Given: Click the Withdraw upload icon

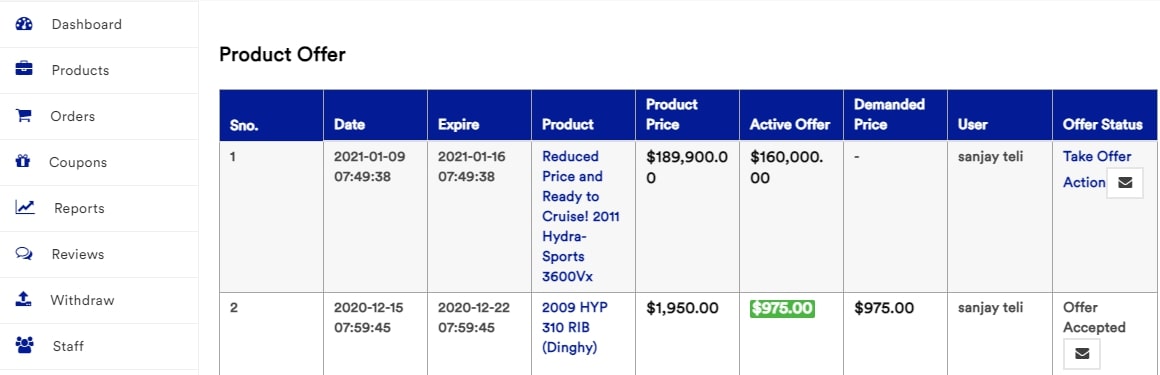Looking at the screenshot, I should [24, 300].
